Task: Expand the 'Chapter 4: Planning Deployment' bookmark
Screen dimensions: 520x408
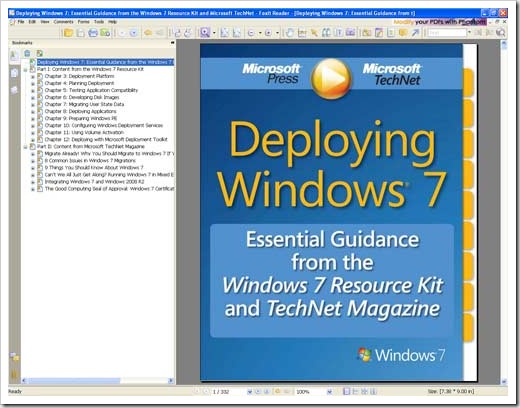Action: (x=33, y=84)
